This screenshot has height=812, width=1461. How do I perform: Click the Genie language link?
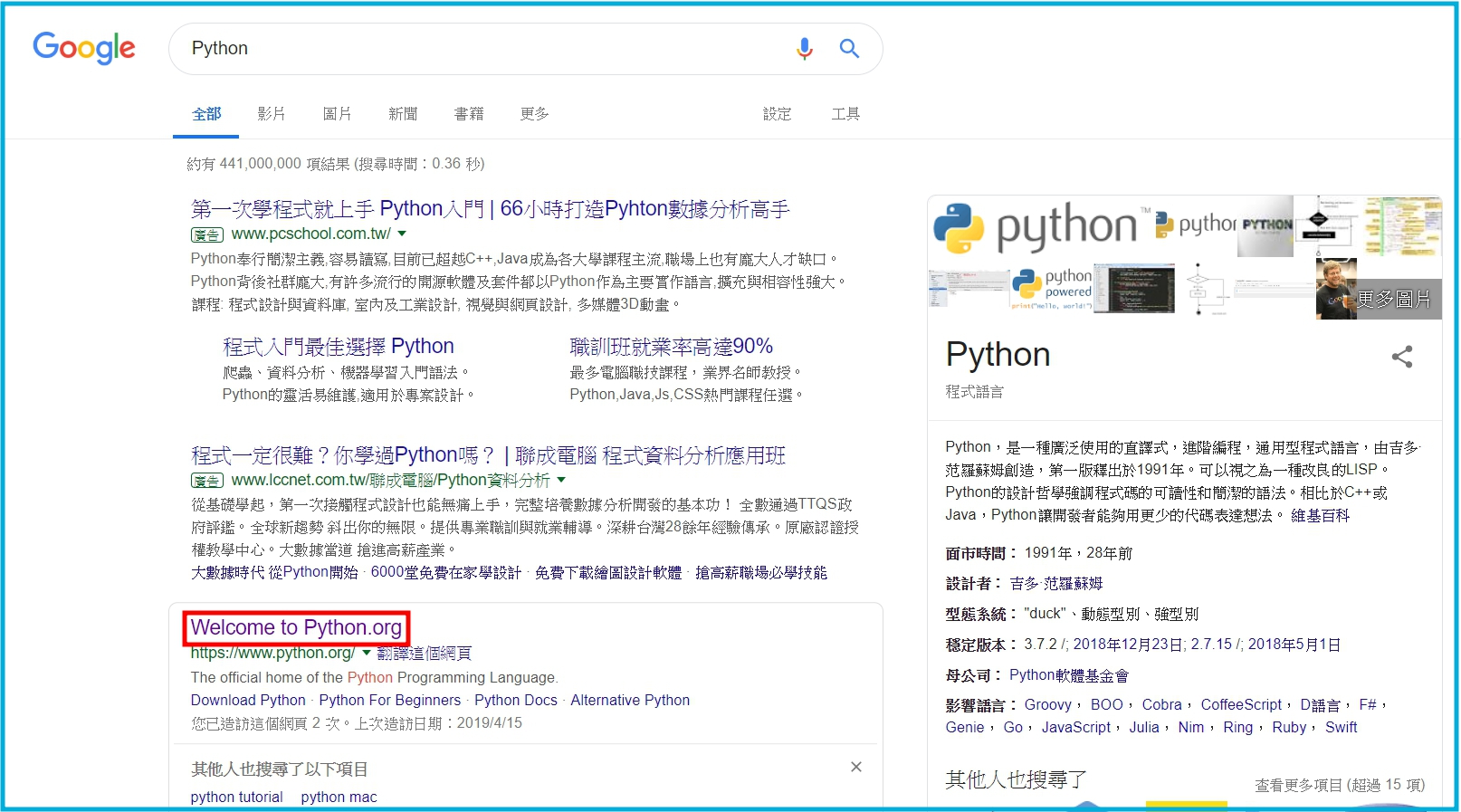click(965, 728)
